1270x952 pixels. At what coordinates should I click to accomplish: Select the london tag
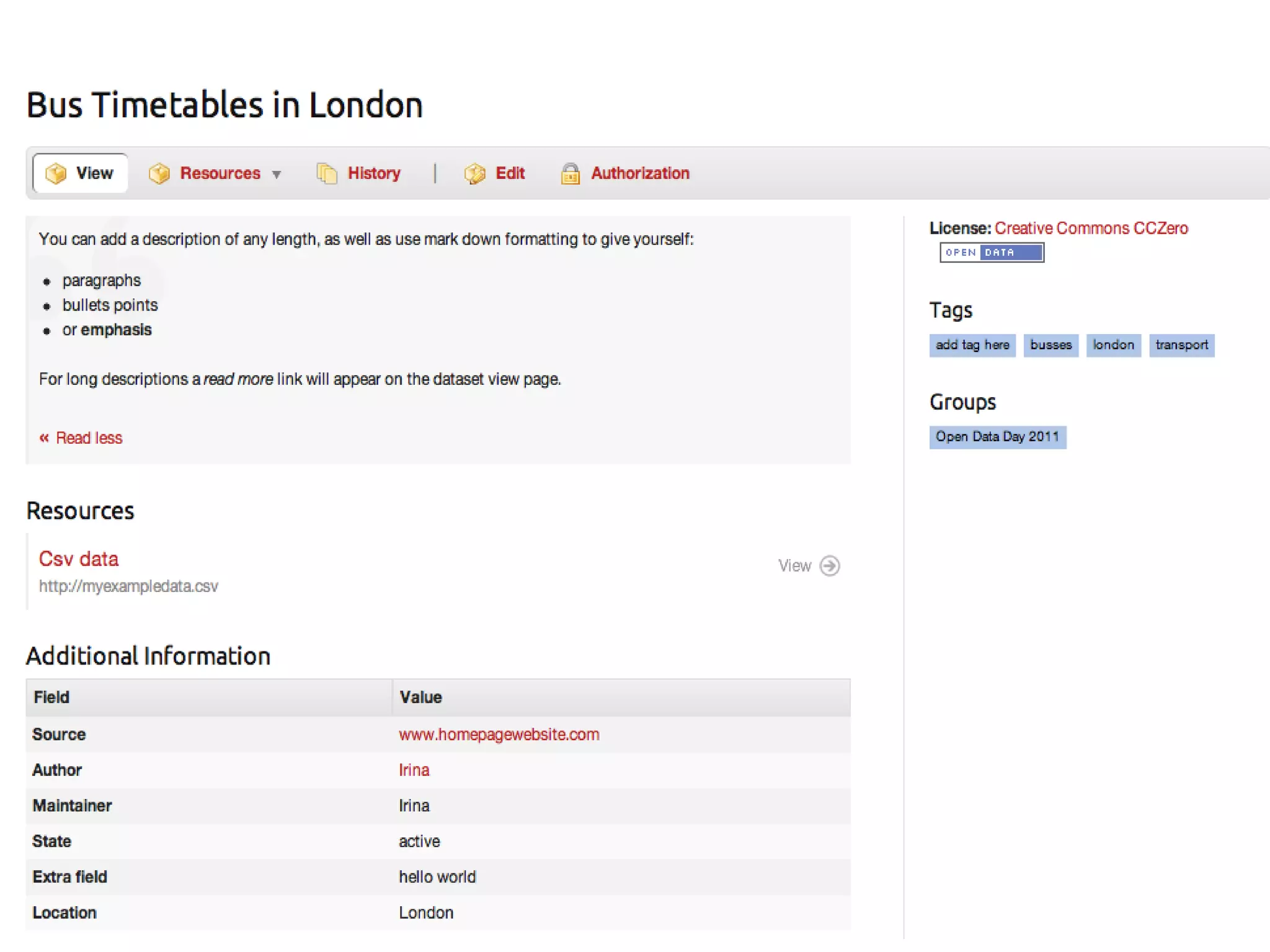[1113, 345]
